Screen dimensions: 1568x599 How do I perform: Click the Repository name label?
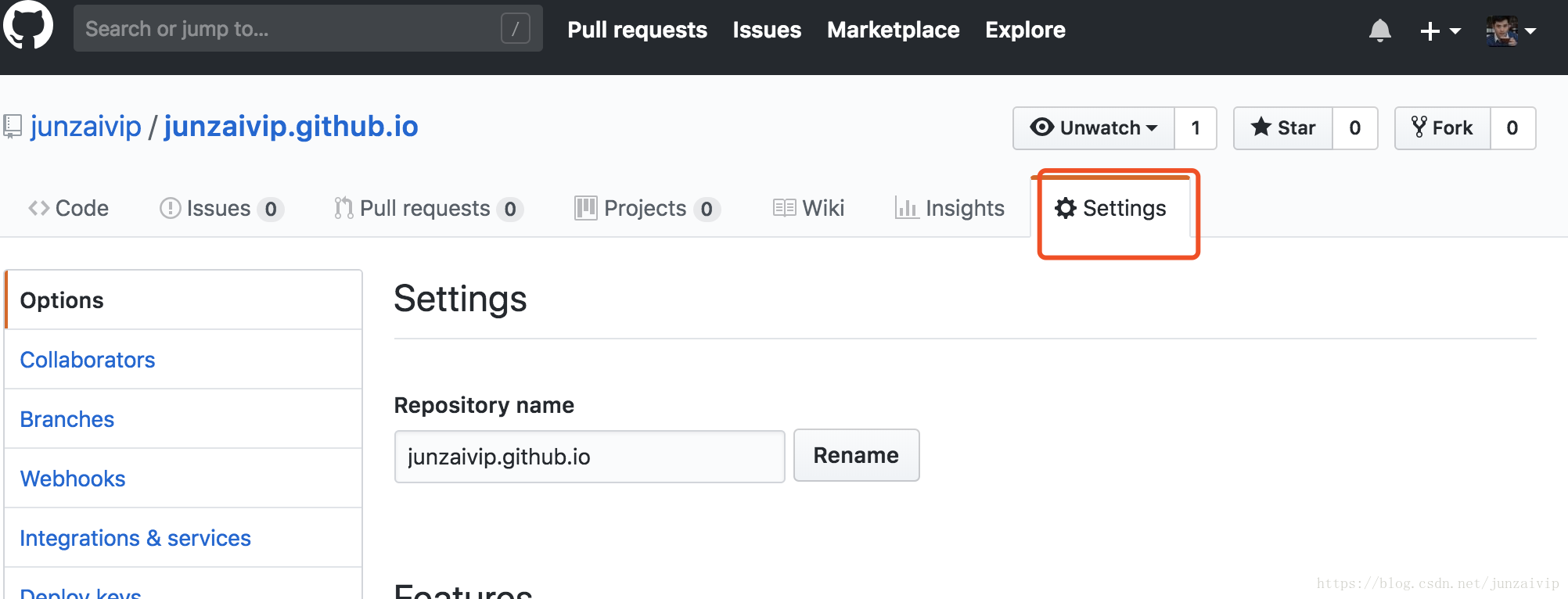484,405
